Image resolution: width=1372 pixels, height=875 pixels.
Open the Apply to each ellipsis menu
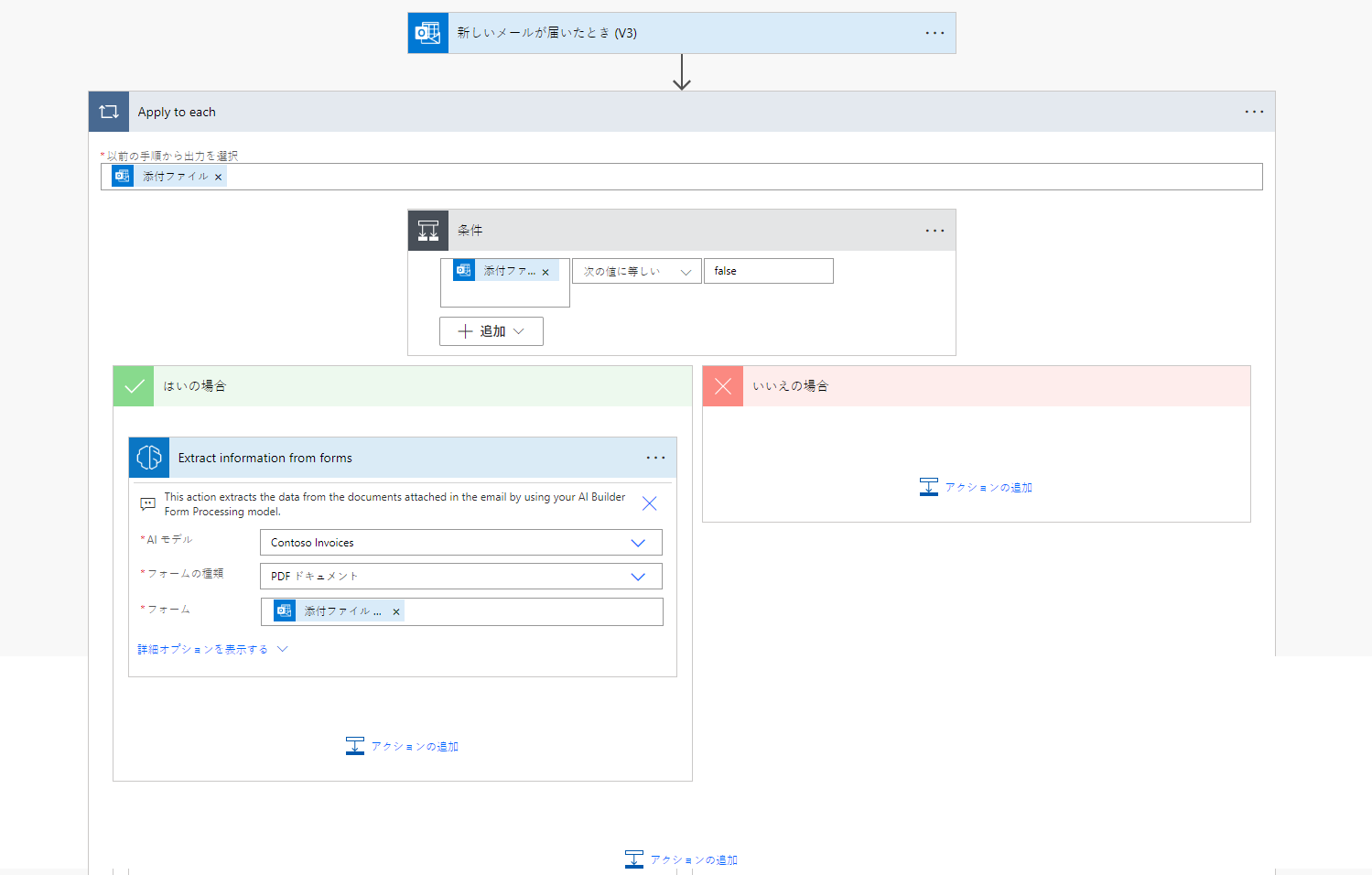[1254, 112]
